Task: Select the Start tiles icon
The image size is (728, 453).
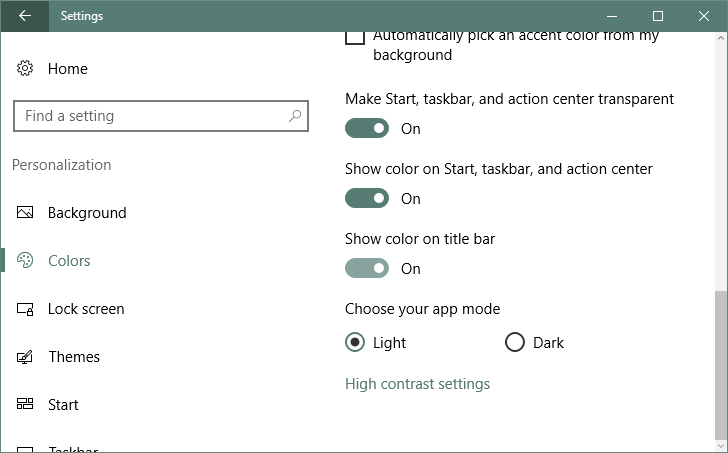Action: pyautogui.click(x=25, y=404)
